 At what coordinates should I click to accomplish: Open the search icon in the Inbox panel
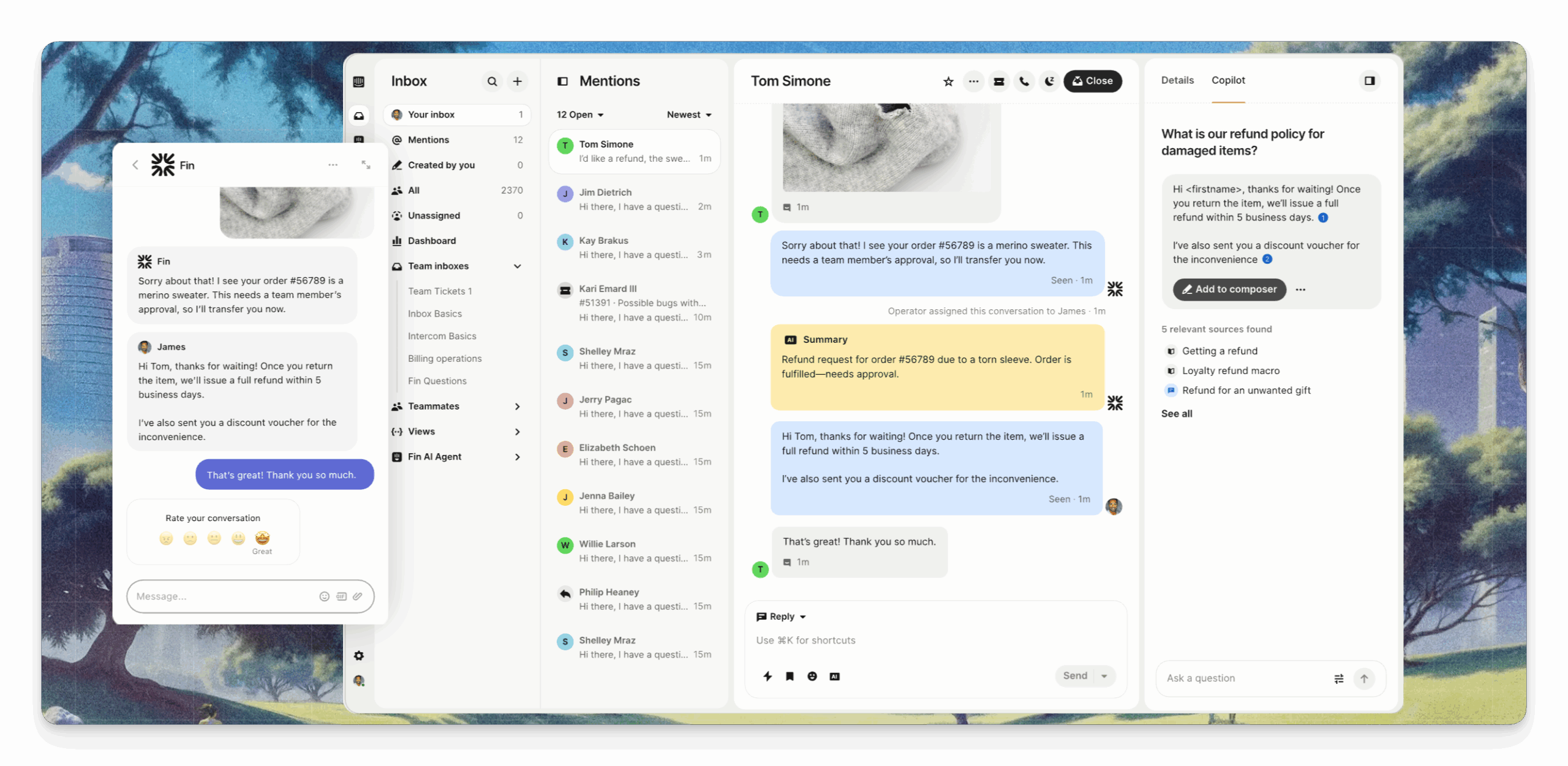coord(492,81)
